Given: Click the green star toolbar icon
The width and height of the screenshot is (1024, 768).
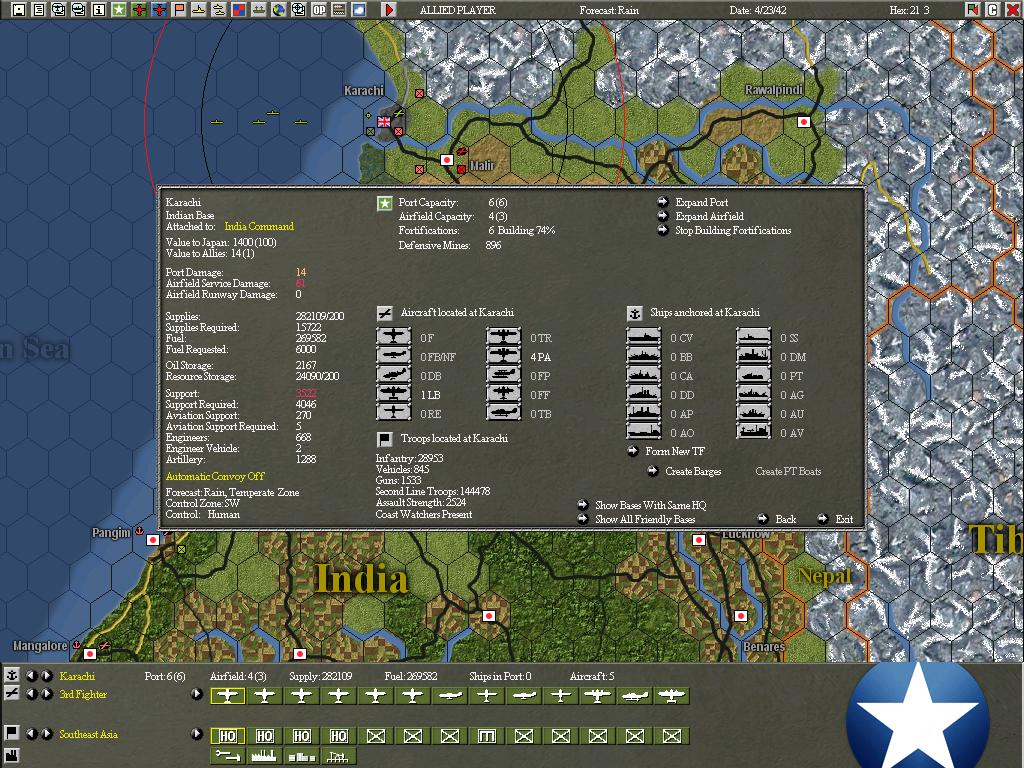Looking at the screenshot, I should [x=118, y=10].
